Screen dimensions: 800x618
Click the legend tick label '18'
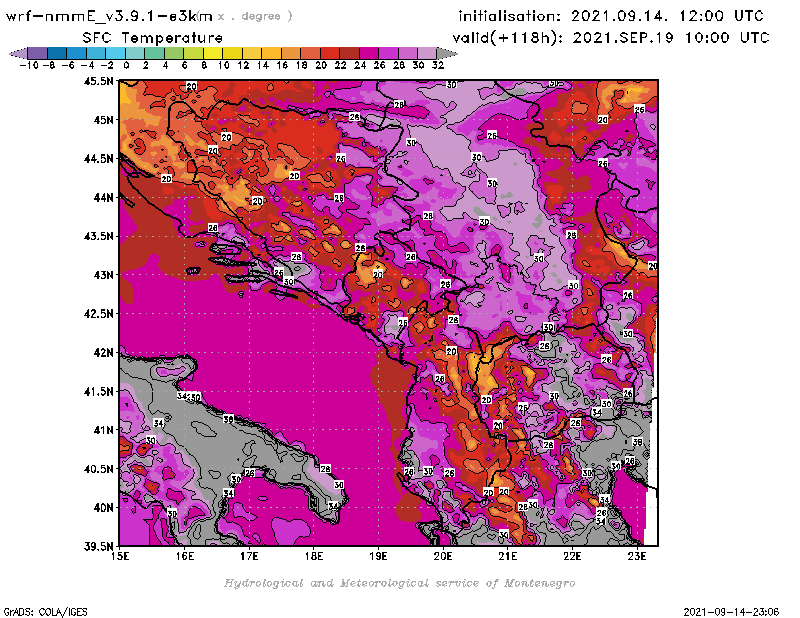coord(302,65)
